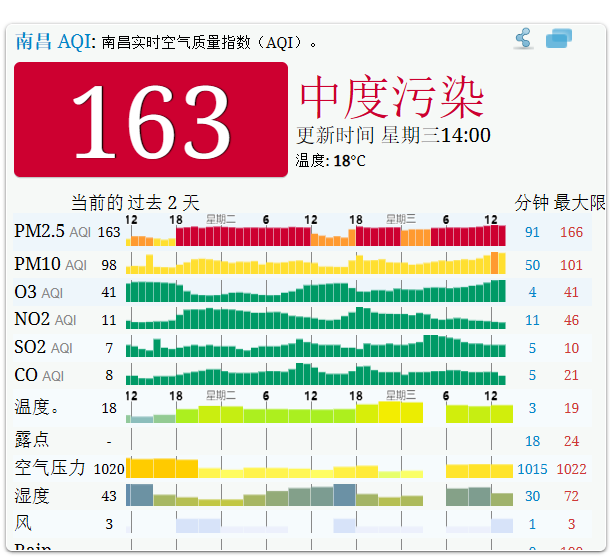Click humidity min value 30
This screenshot has height=559, width=610.
532,496
